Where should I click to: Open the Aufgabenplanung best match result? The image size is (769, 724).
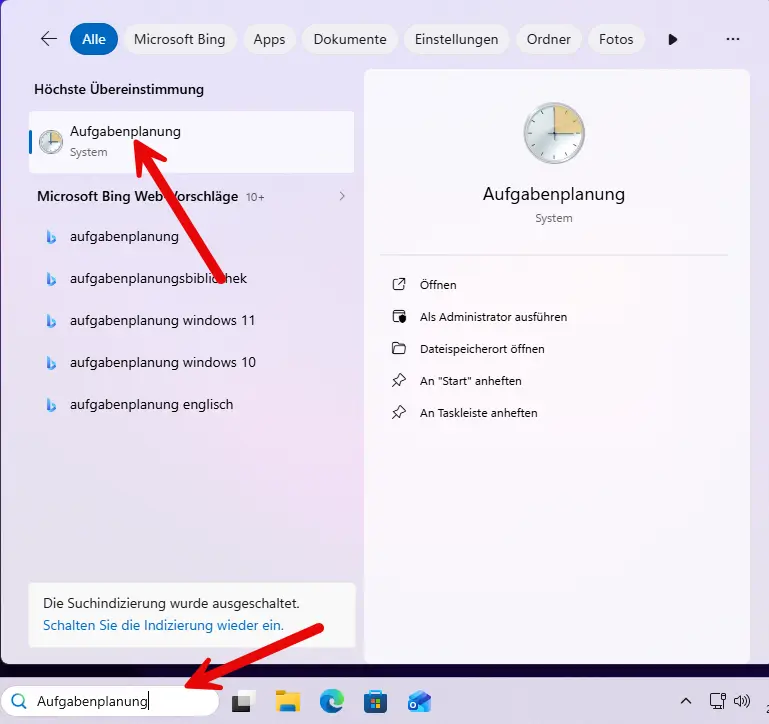[x=191, y=142]
